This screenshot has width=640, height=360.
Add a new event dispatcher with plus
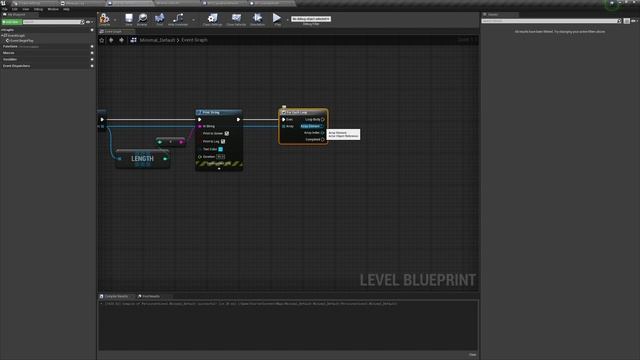[92, 66]
